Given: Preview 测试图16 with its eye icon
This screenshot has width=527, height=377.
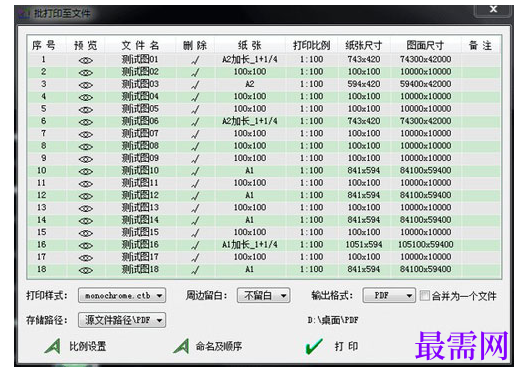Looking at the screenshot, I should click(x=86, y=246).
